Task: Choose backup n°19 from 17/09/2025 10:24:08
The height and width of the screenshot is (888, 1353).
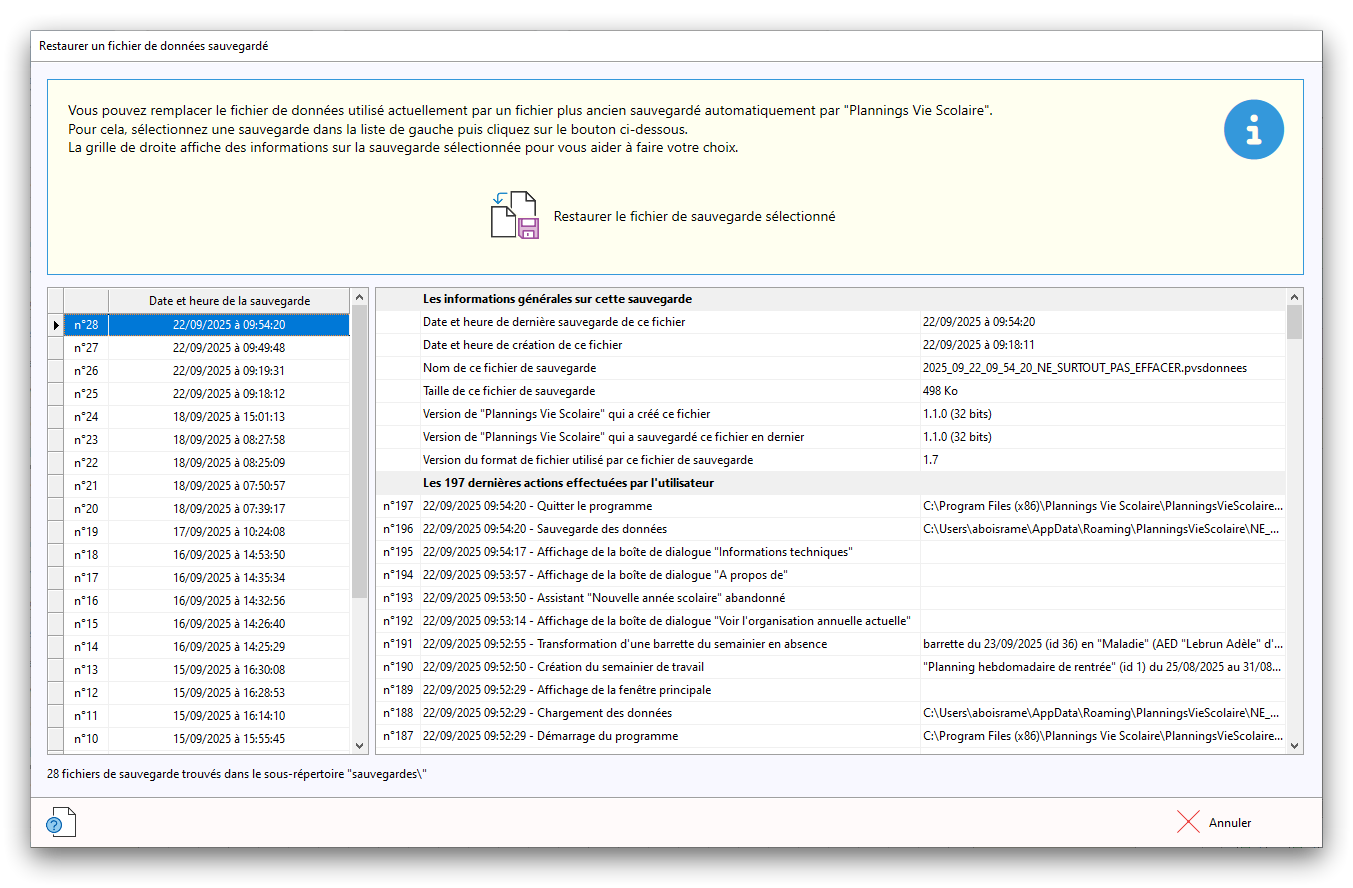Action: (228, 532)
